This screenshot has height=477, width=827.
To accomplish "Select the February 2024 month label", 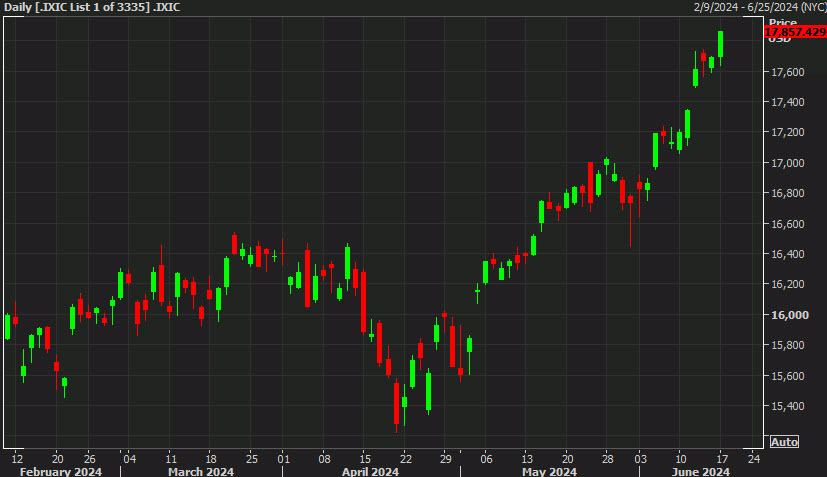I will point(61,471).
